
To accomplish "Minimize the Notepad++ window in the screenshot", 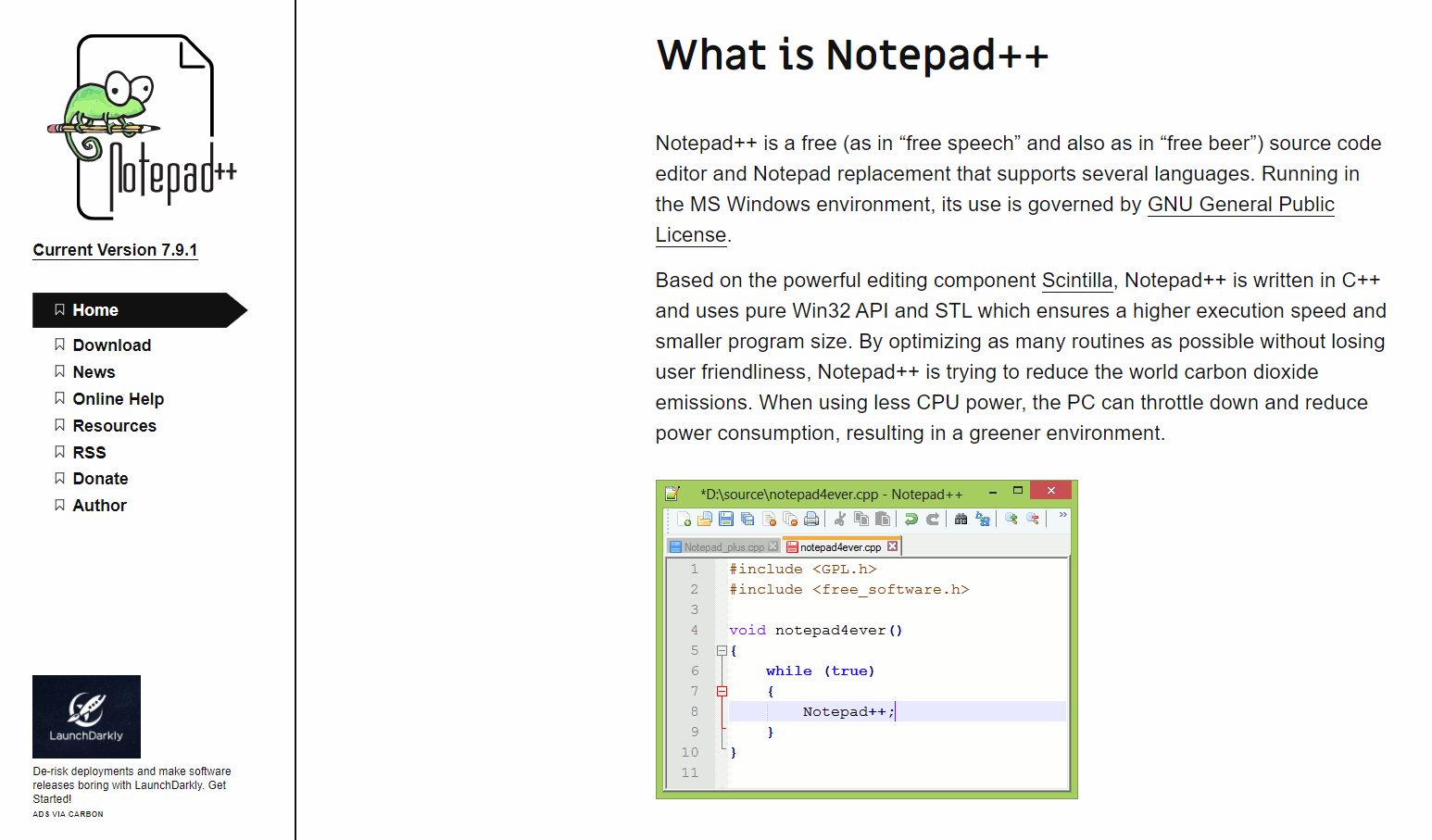I will pos(993,491).
